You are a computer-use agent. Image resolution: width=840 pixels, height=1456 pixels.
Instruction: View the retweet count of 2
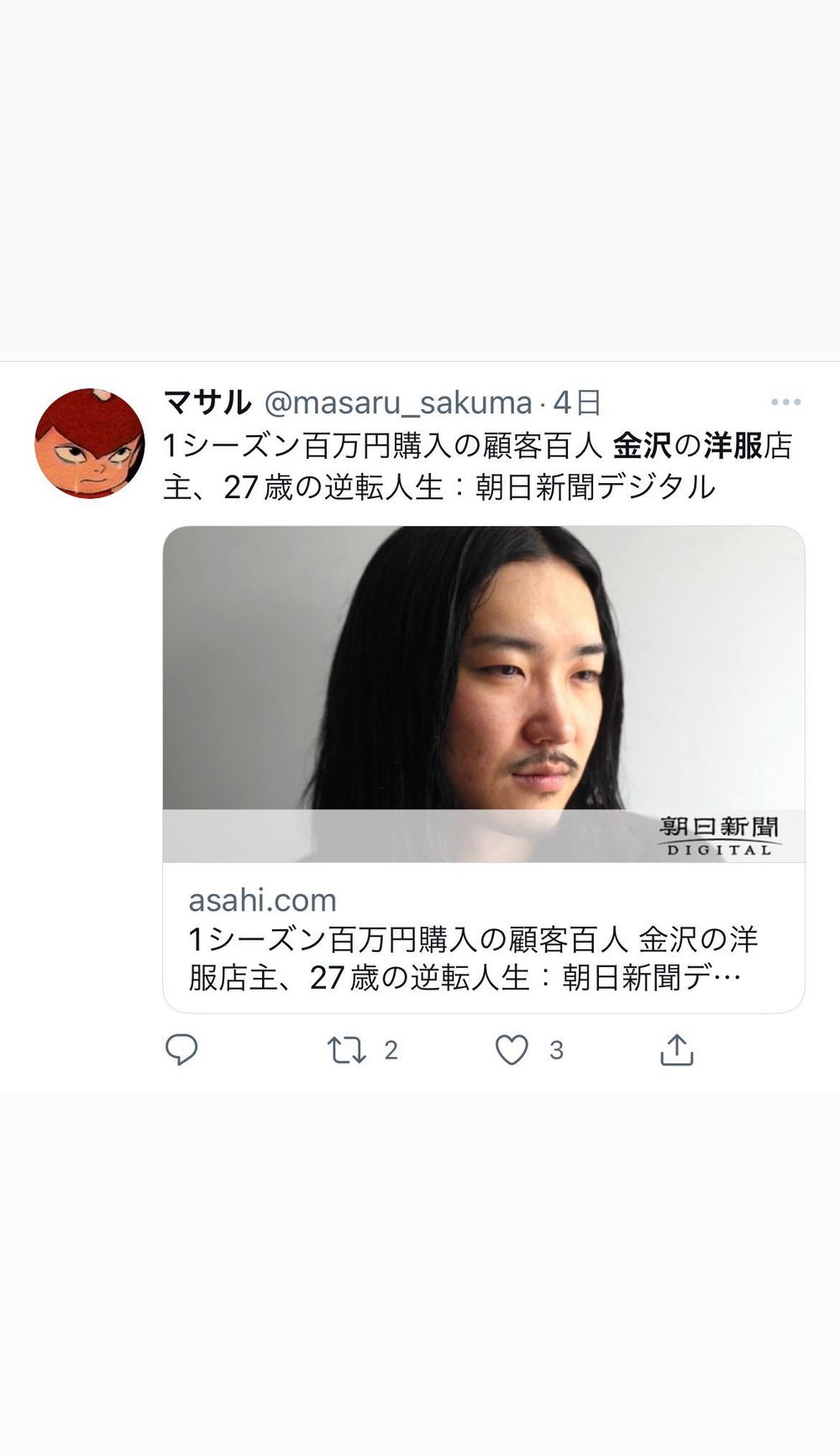coord(391,1050)
